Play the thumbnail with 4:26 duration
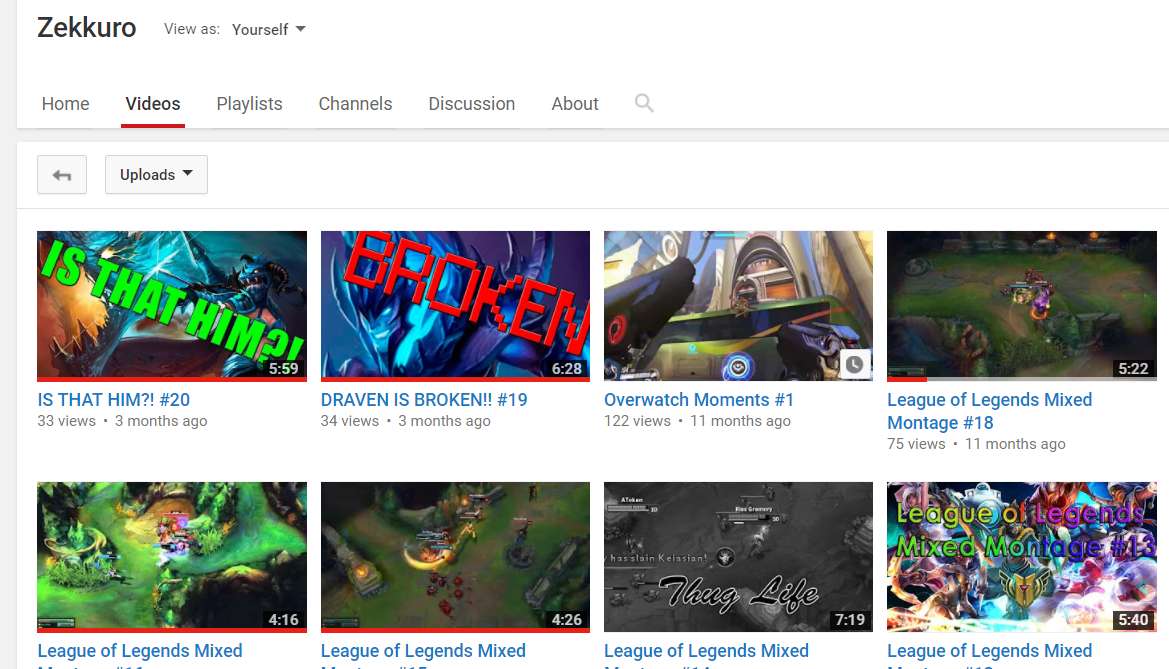The width and height of the screenshot is (1169, 669). [x=456, y=557]
